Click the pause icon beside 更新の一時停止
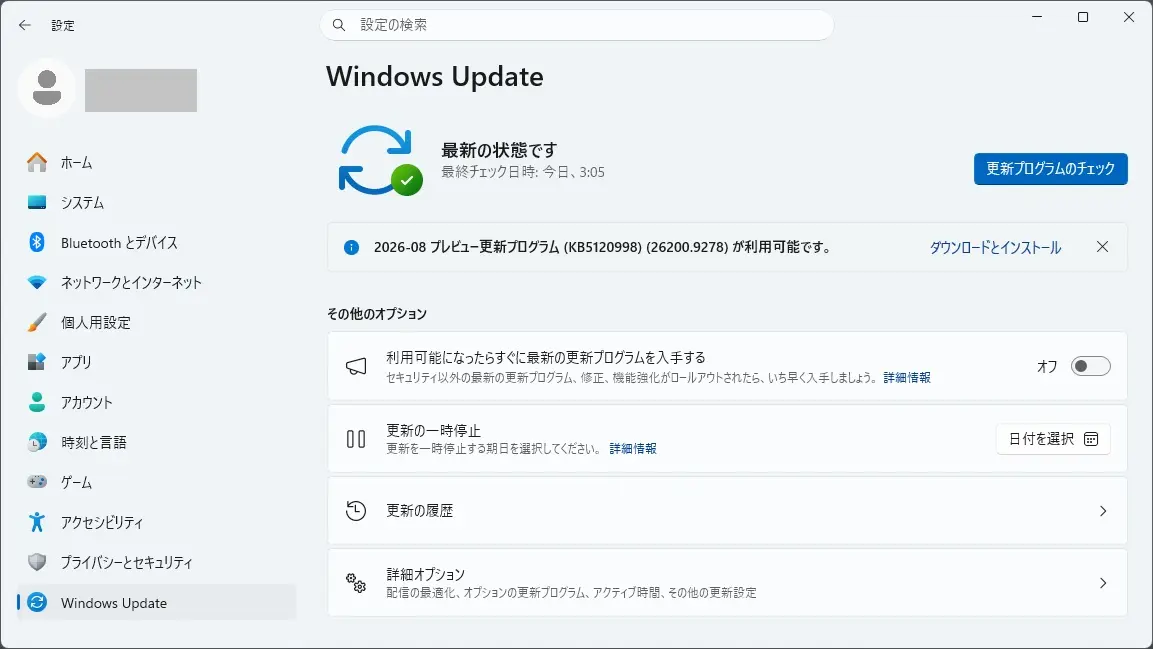The height and width of the screenshot is (649, 1153). 356,439
